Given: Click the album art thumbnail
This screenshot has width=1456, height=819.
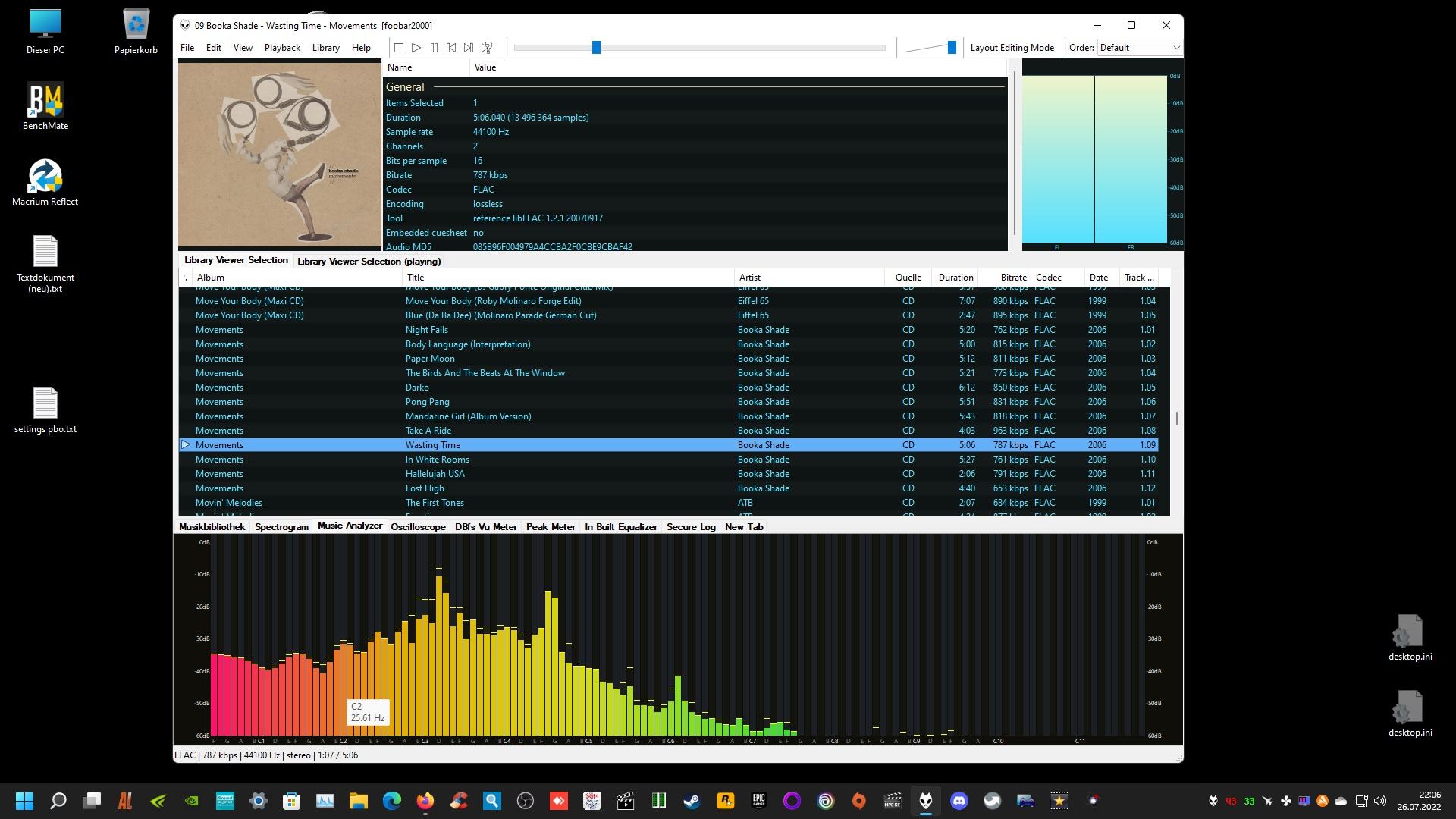Looking at the screenshot, I should coord(280,155).
